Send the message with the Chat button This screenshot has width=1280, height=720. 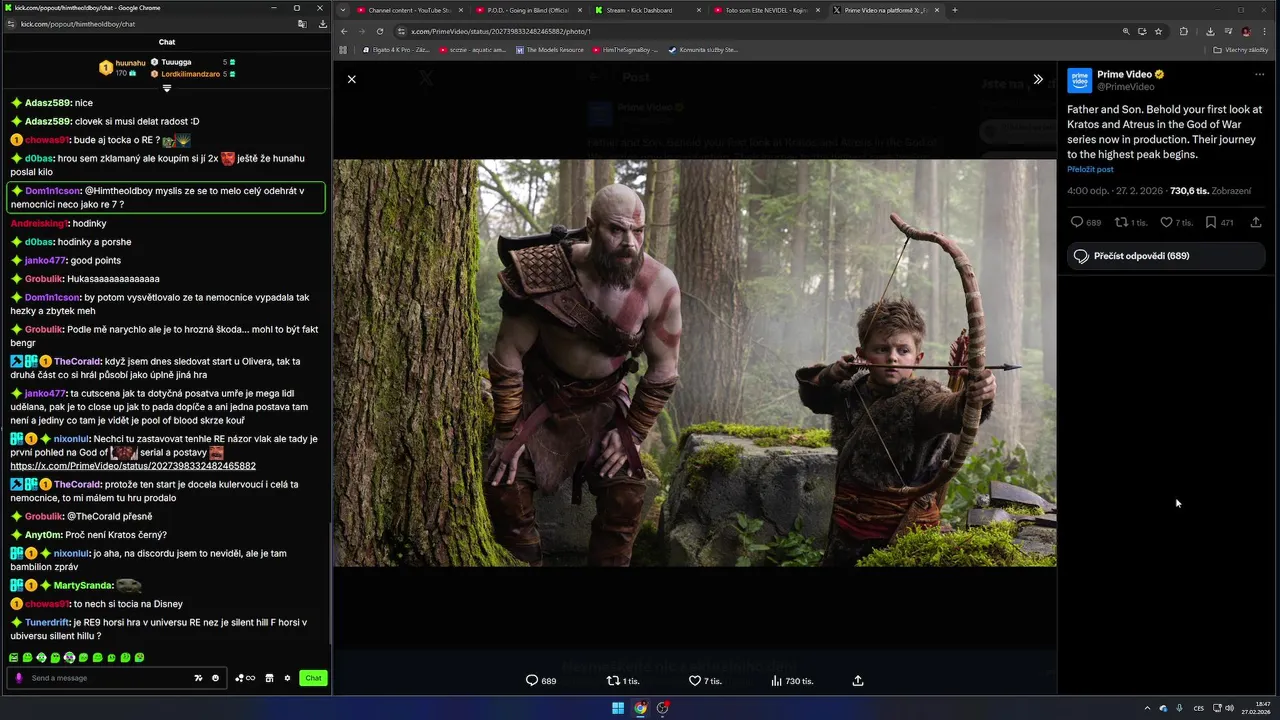[x=314, y=678]
